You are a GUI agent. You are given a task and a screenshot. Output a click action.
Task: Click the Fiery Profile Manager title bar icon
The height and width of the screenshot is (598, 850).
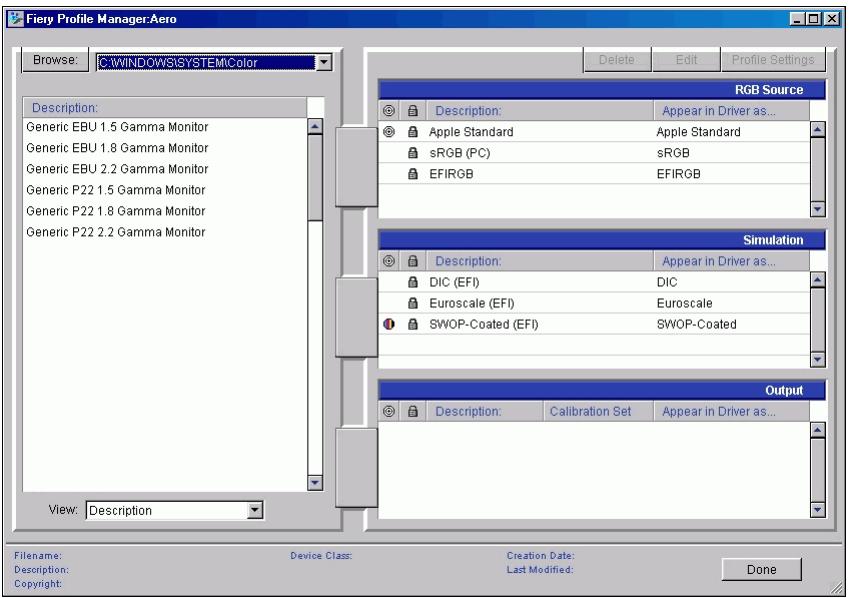click(16, 19)
